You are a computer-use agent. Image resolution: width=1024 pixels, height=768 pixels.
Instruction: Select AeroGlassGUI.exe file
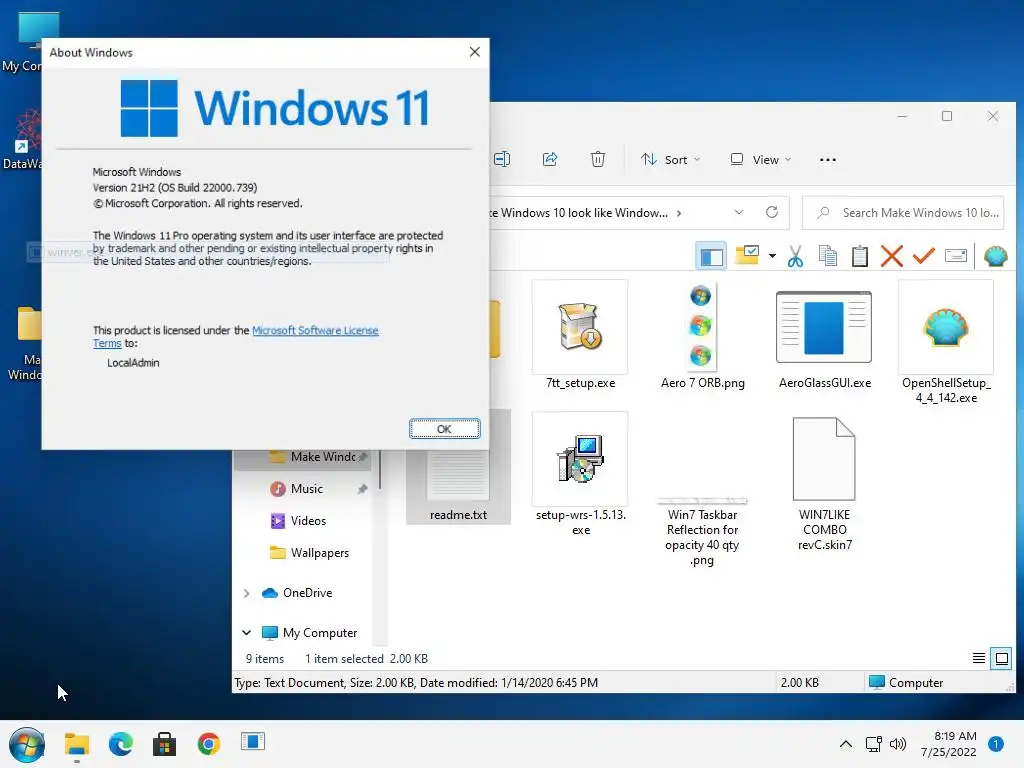click(824, 336)
